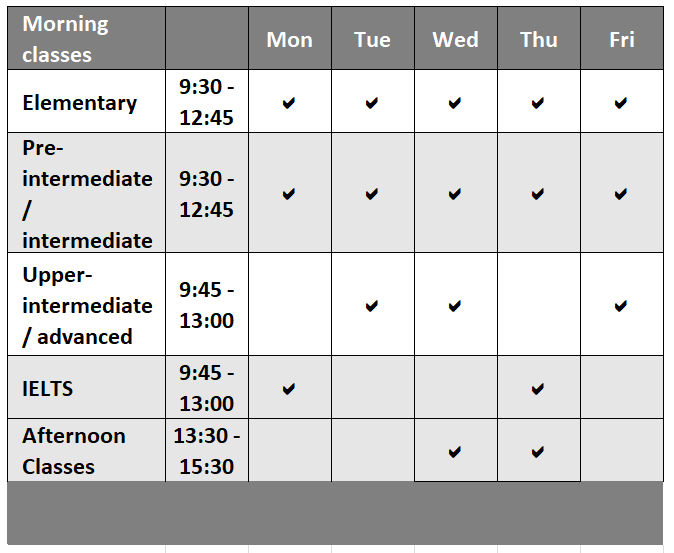Select empty Upper-intermediate Monday cell
Screen dimensions: 674x553
[x=290, y=305]
